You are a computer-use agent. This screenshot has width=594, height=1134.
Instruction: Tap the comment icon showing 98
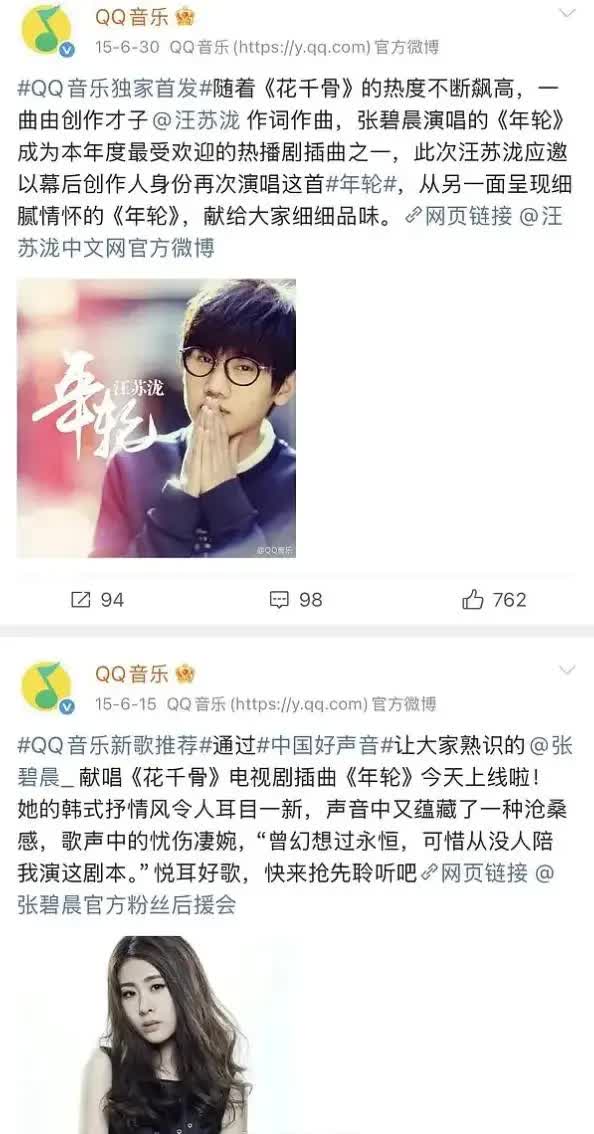pos(279,600)
